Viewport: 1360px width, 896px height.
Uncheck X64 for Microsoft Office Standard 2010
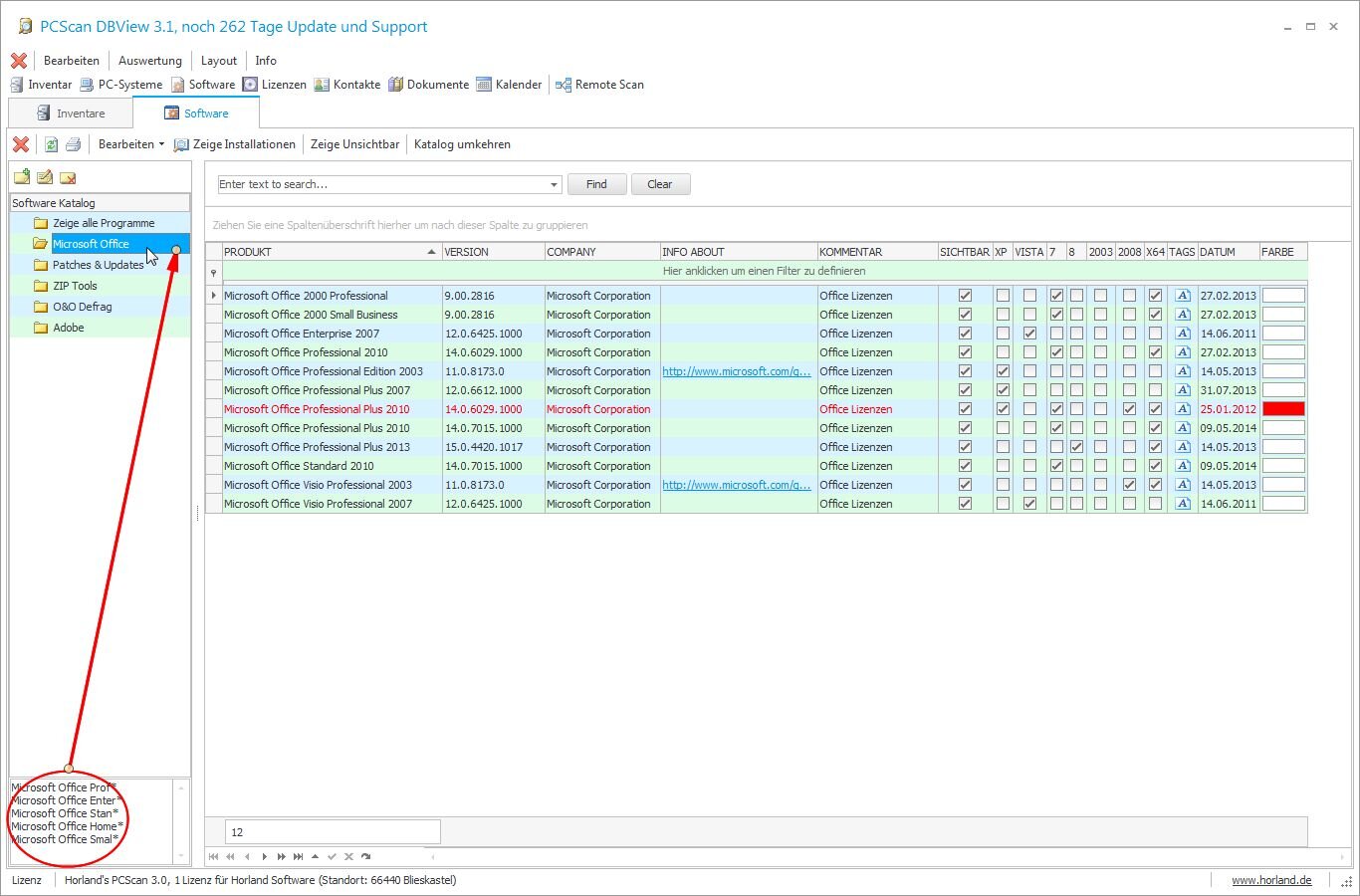click(x=1155, y=466)
